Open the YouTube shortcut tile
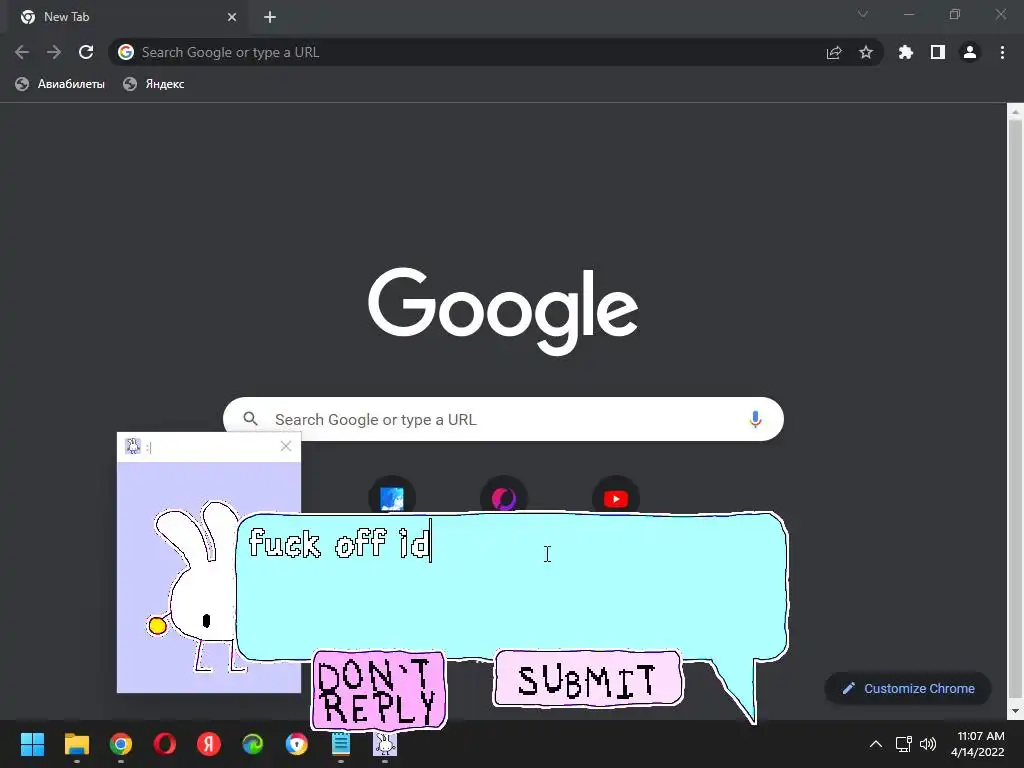The image size is (1024, 768). tap(616, 499)
